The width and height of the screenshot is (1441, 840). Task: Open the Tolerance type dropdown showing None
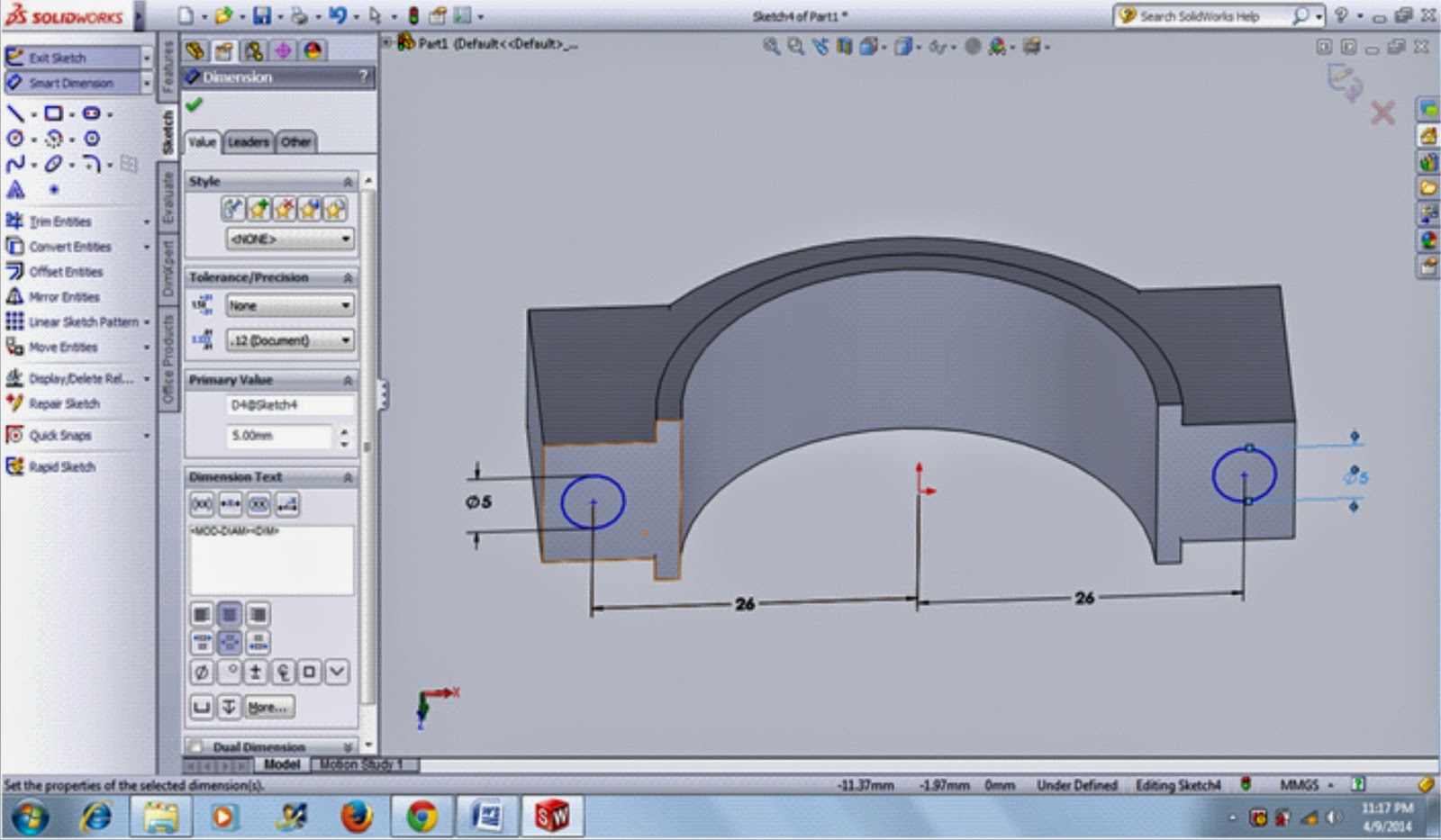click(x=288, y=305)
